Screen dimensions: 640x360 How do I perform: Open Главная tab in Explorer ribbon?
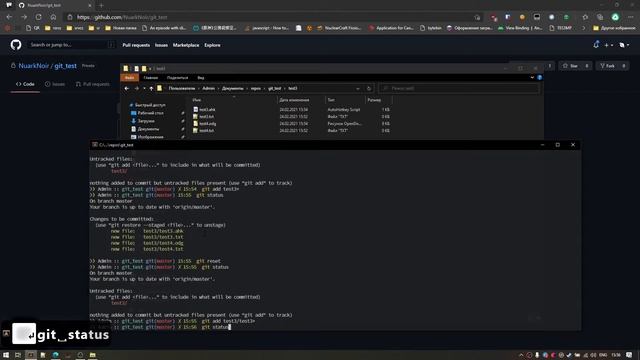[151, 78]
